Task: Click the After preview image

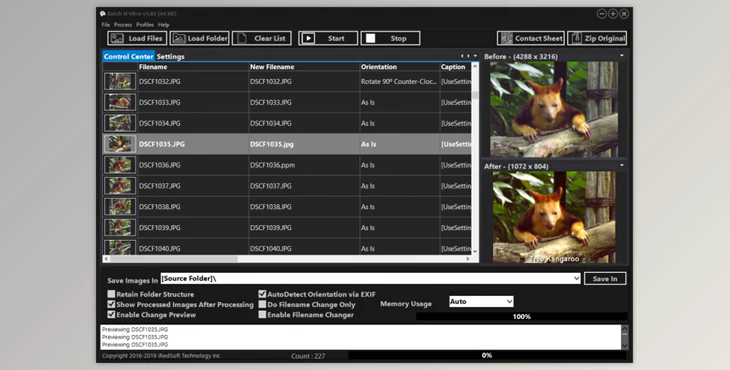Action: pyautogui.click(x=554, y=217)
